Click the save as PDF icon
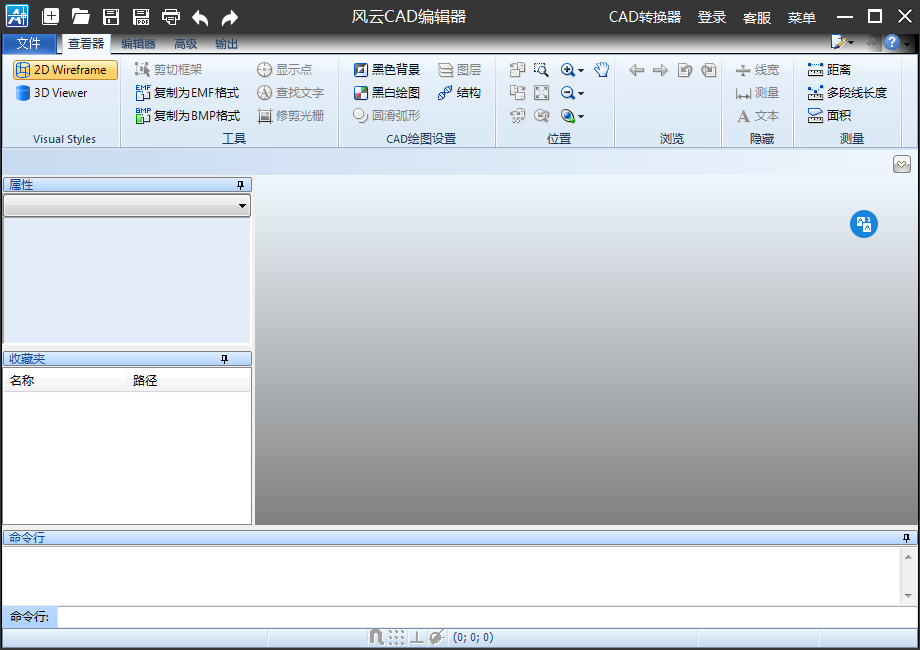Screen dimensions: 920x650 tap(141, 16)
